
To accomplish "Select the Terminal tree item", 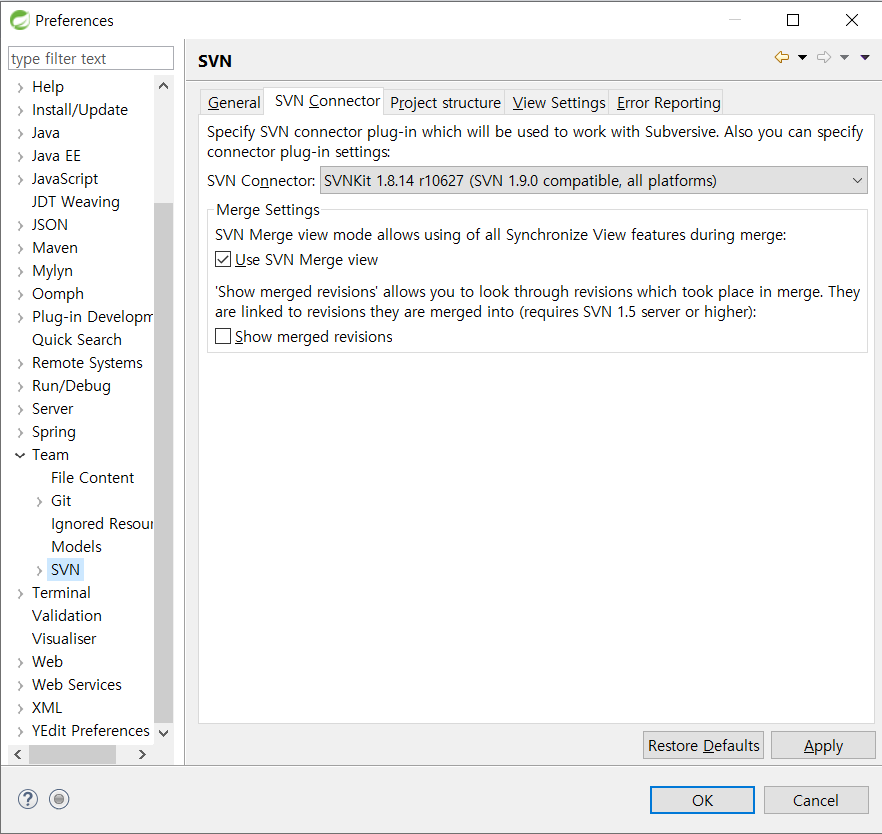I will click(x=61, y=593).
